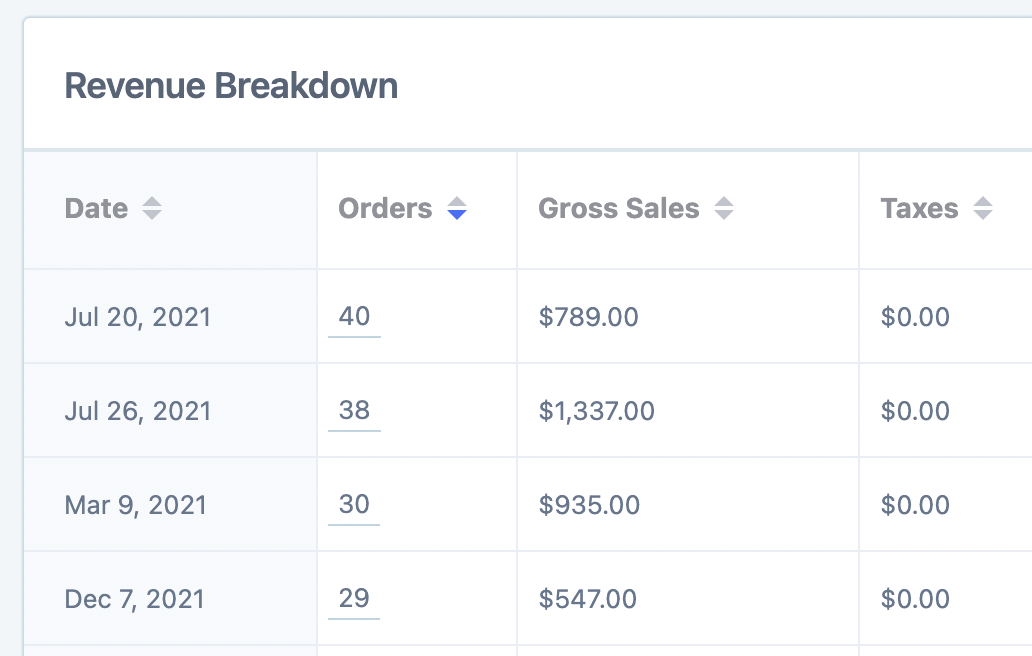Select the underlined 30 orders value
The height and width of the screenshot is (656, 1032).
(x=353, y=504)
